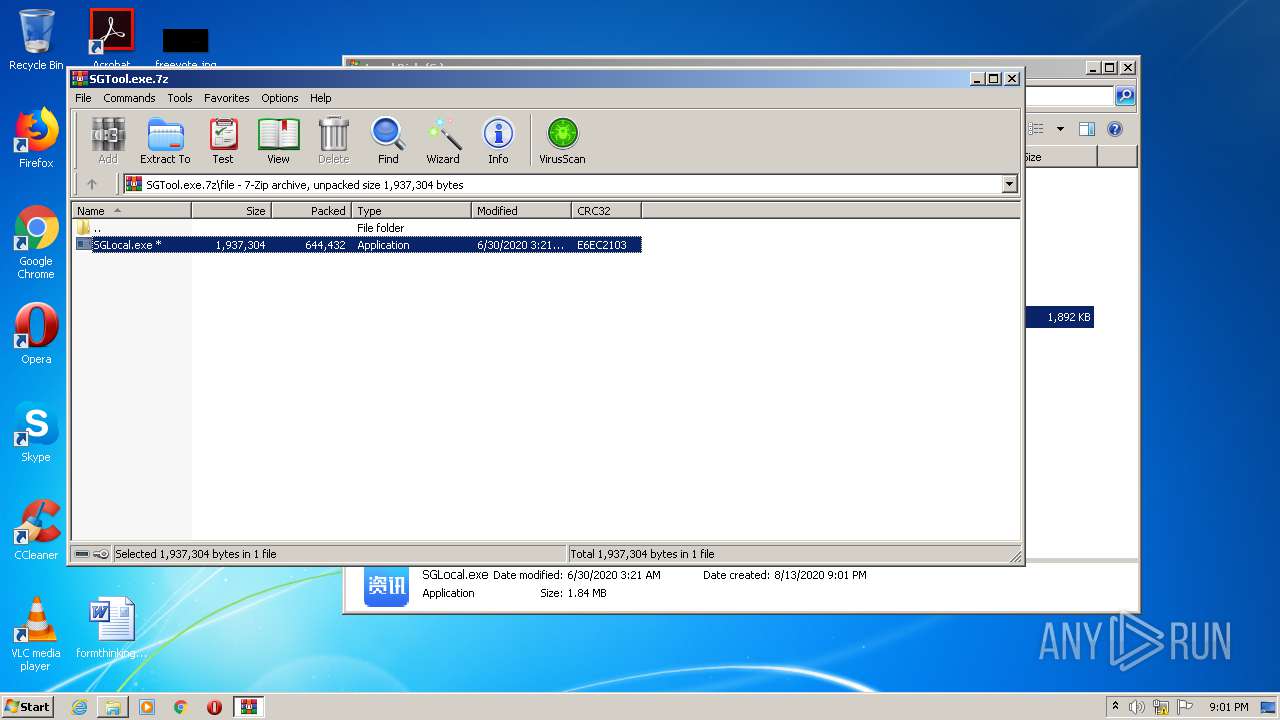Open the Commands menu
This screenshot has height=720, width=1280.
[x=129, y=98]
